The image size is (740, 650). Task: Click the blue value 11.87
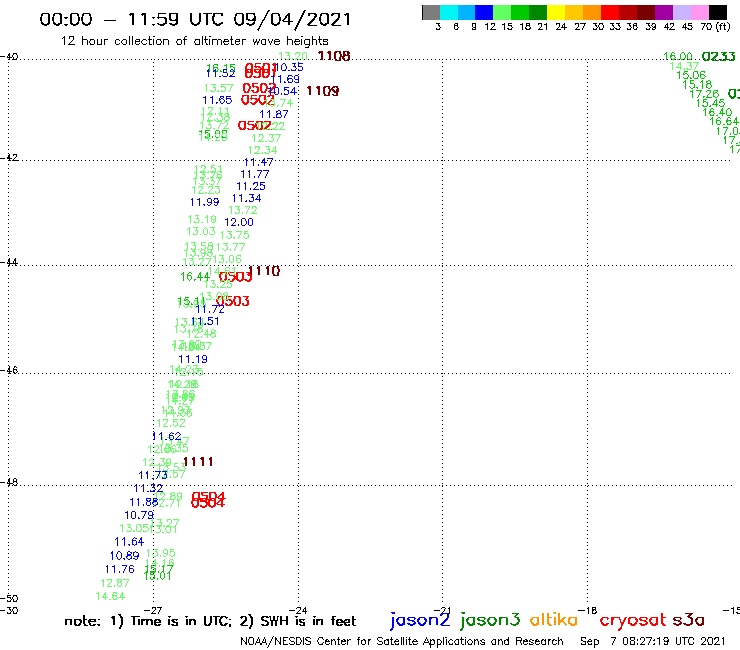(274, 114)
